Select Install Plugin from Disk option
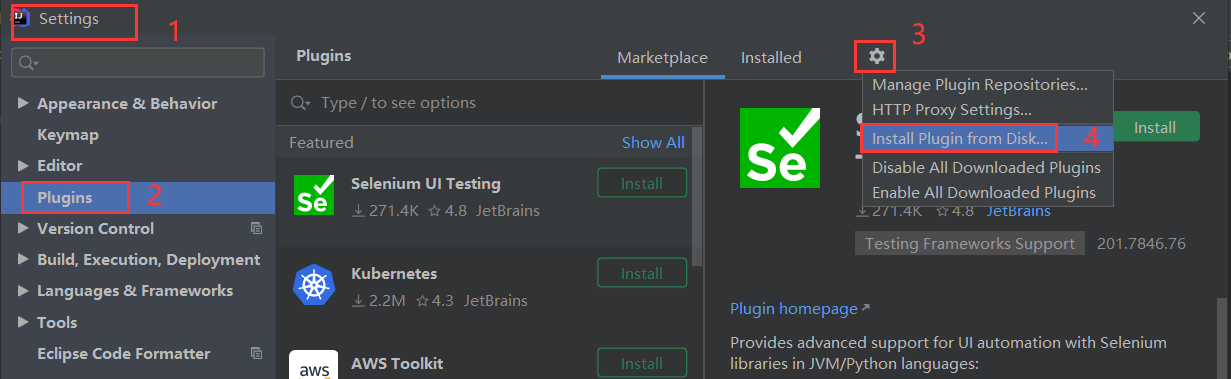1231x379 pixels. pos(988,138)
